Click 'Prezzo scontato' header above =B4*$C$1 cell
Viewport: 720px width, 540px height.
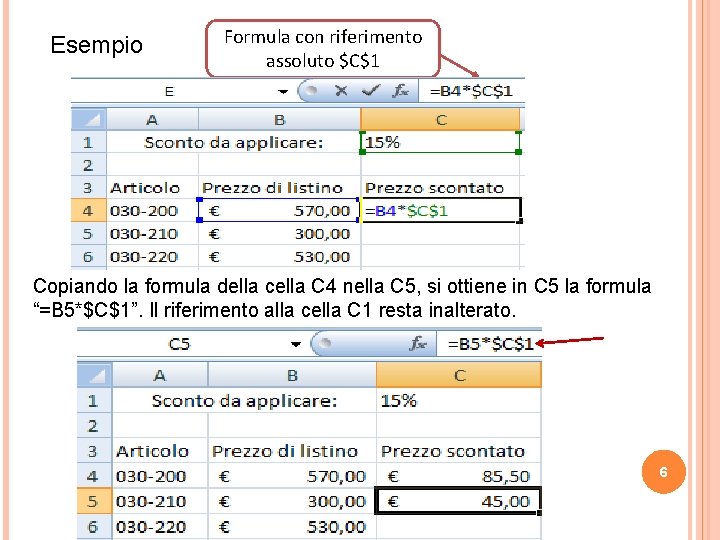[434, 188]
